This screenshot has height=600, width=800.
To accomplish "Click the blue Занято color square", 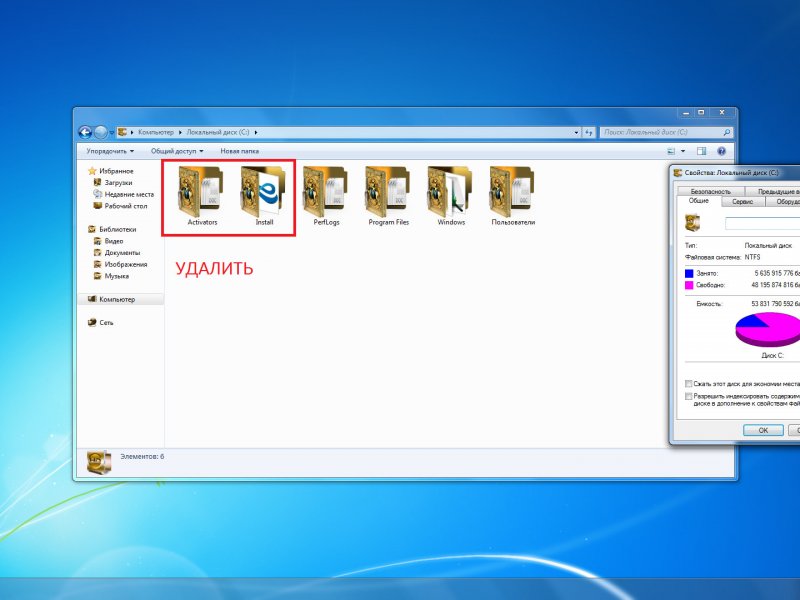I will (689, 273).
